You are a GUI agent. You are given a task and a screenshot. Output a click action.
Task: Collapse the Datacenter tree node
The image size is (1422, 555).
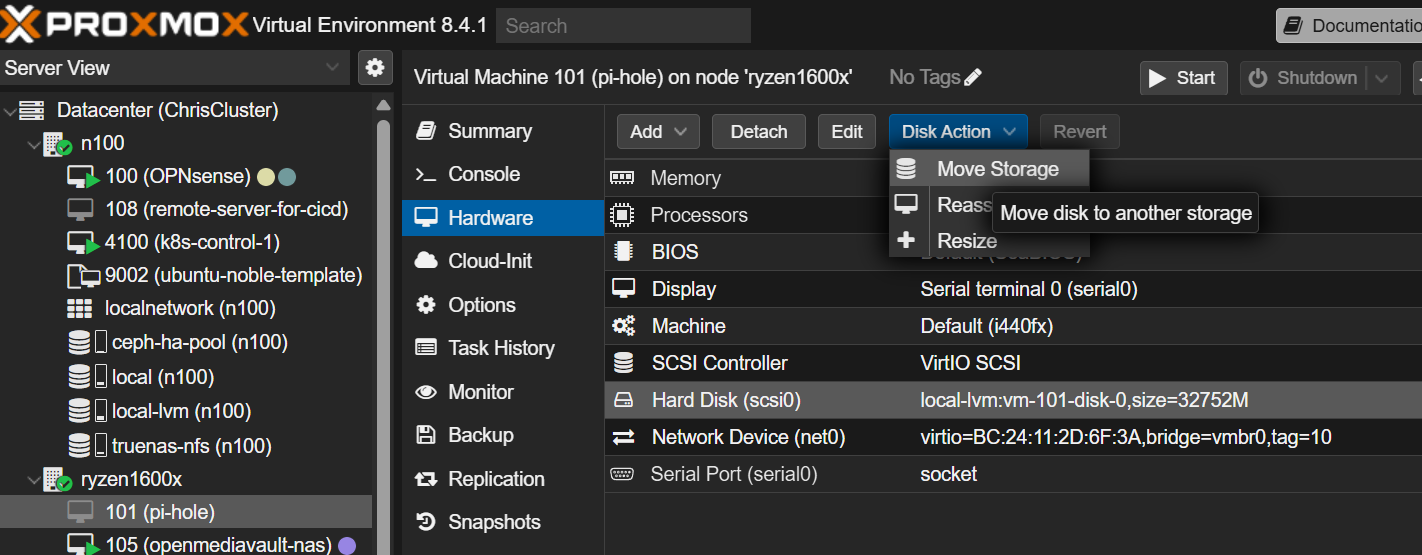click(9, 110)
